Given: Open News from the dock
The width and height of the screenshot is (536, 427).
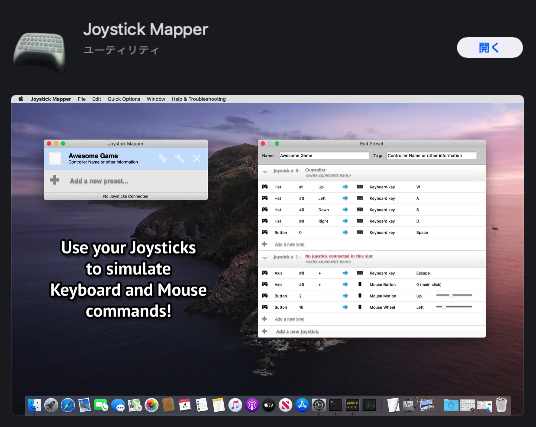Looking at the screenshot, I should [x=285, y=405].
